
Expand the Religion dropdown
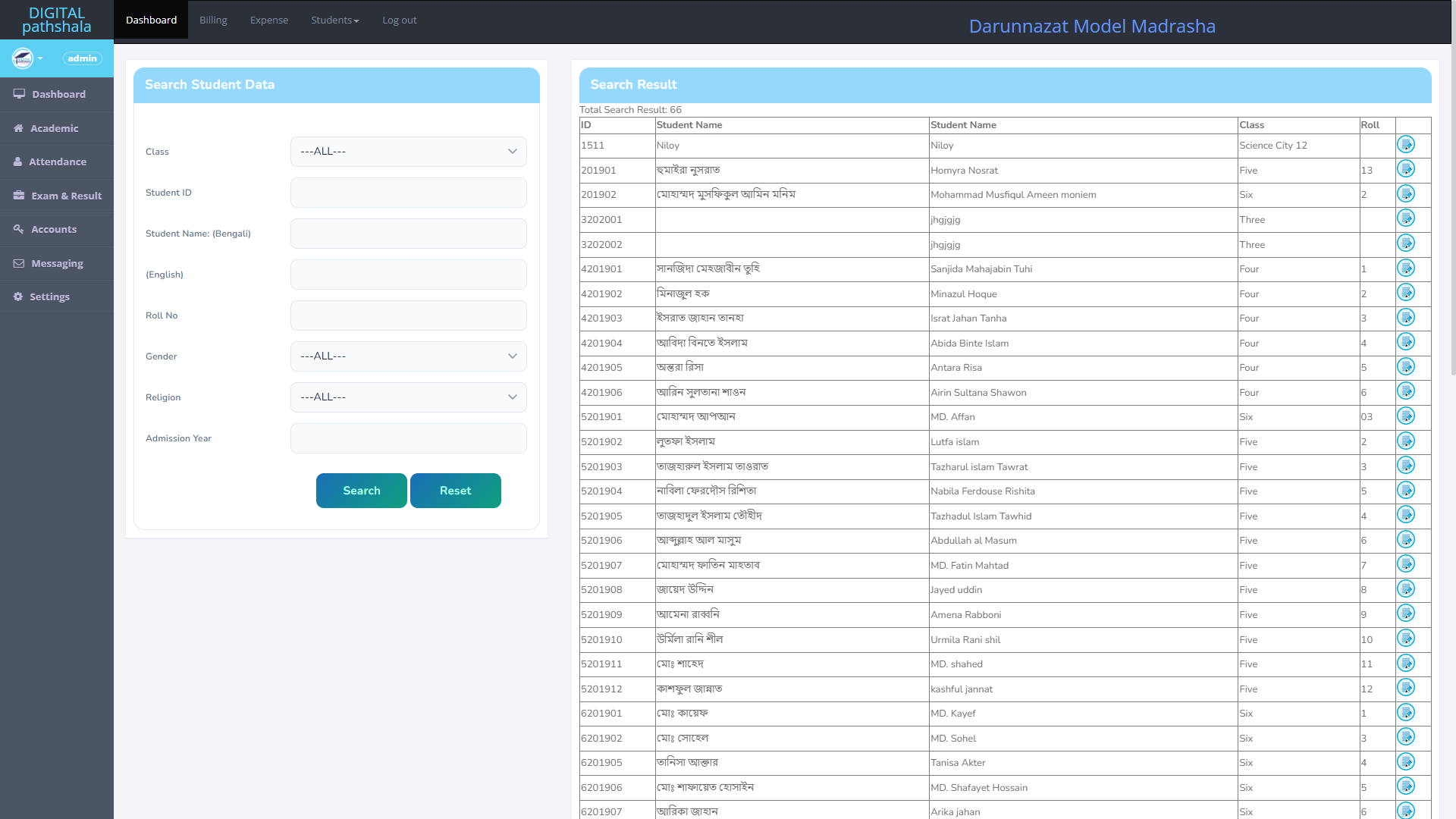(408, 397)
